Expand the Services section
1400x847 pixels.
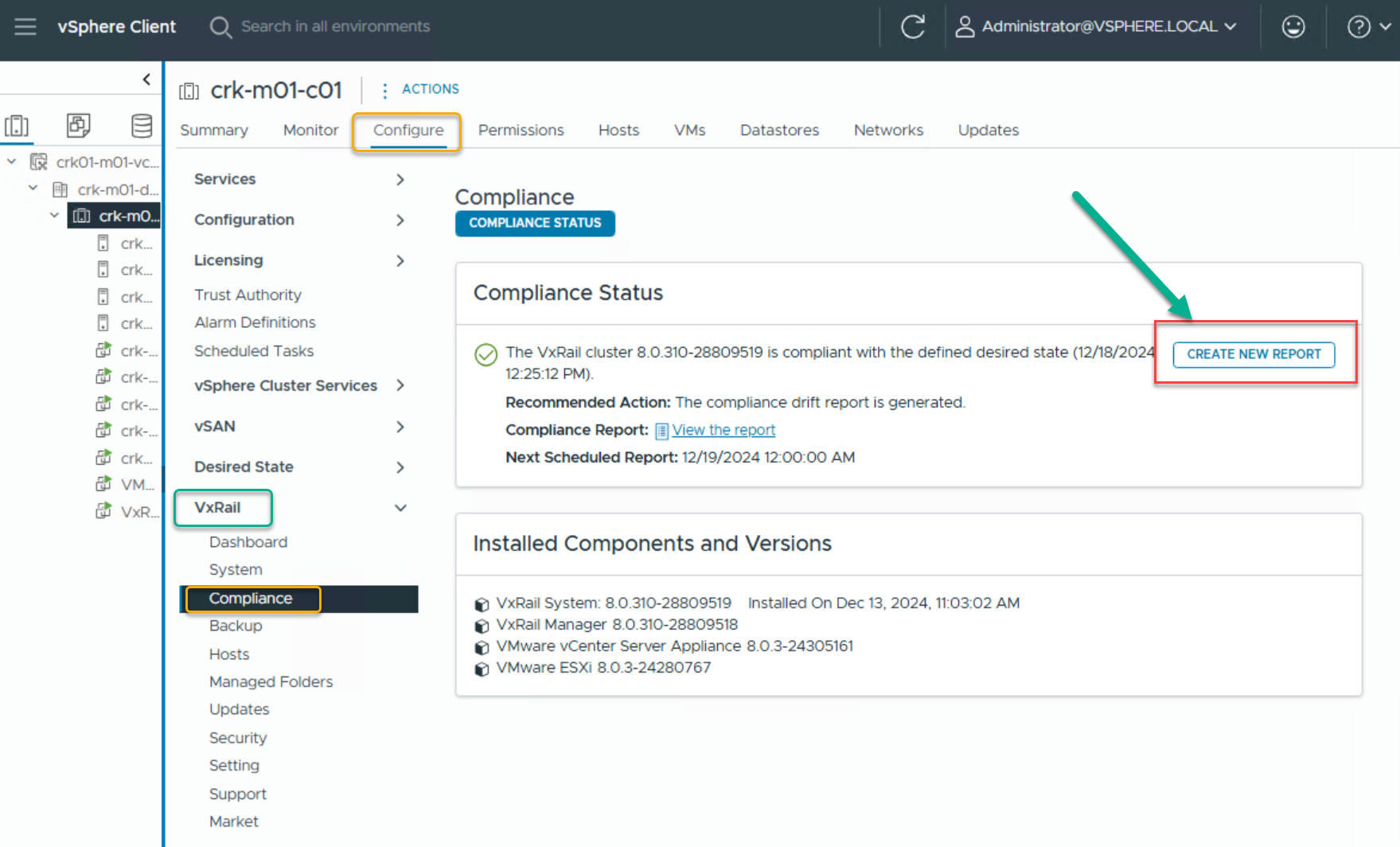(x=400, y=180)
